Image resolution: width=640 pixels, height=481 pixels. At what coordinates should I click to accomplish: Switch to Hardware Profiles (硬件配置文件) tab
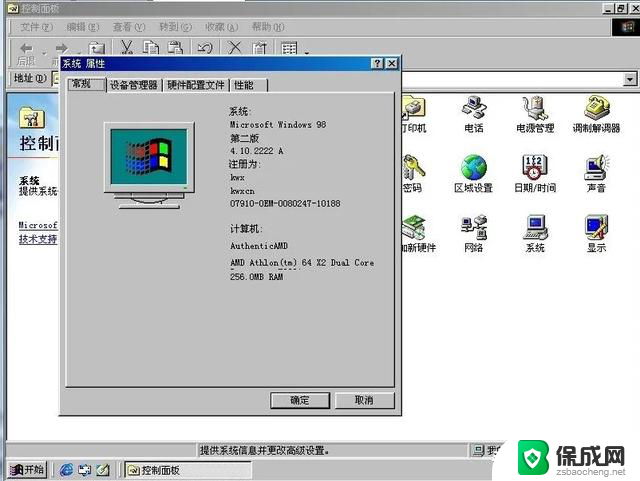click(x=196, y=85)
